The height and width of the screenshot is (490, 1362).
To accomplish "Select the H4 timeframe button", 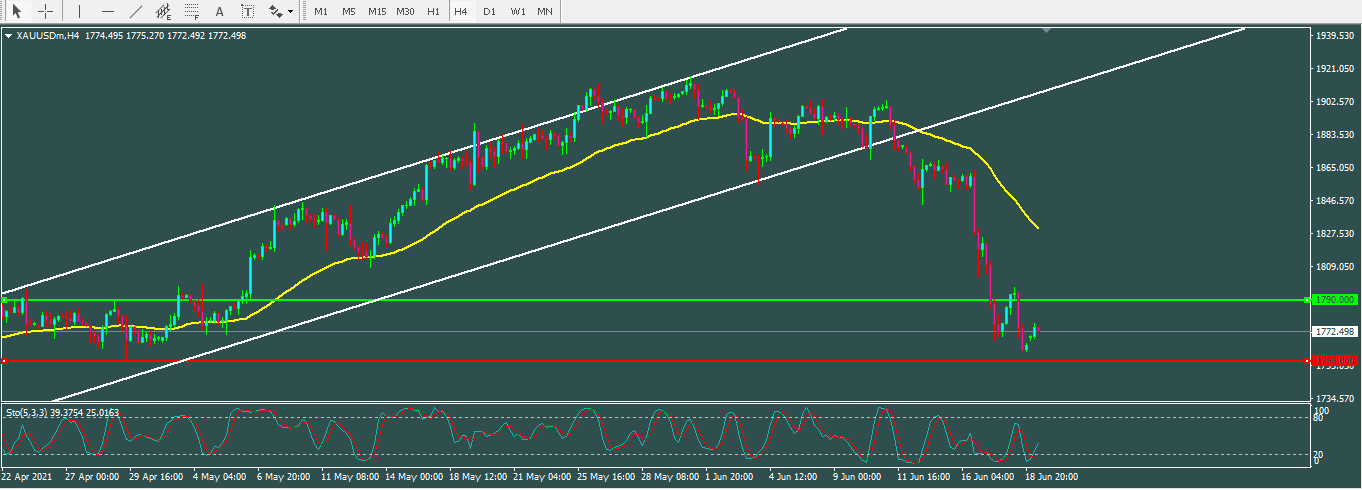I will click(x=460, y=11).
